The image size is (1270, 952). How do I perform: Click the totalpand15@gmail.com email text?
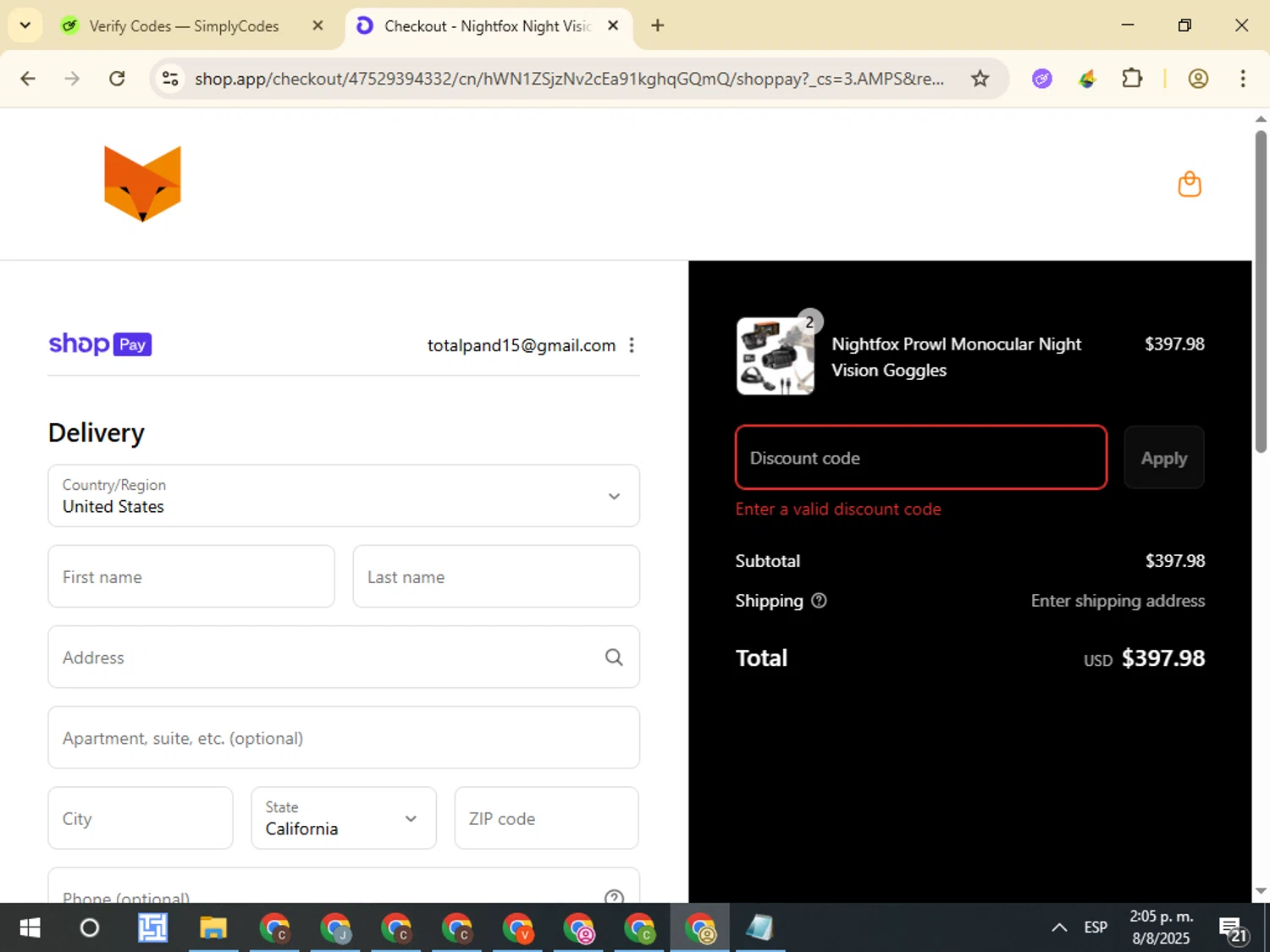[522, 345]
